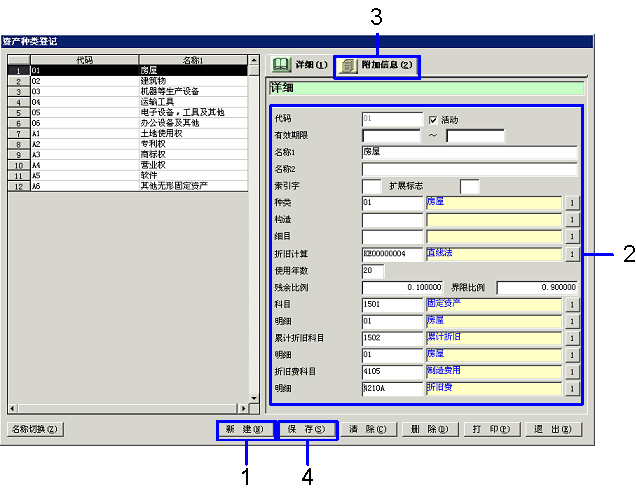Click the 有效期限 end date field
This screenshot has height=492, width=636.
click(x=475, y=135)
